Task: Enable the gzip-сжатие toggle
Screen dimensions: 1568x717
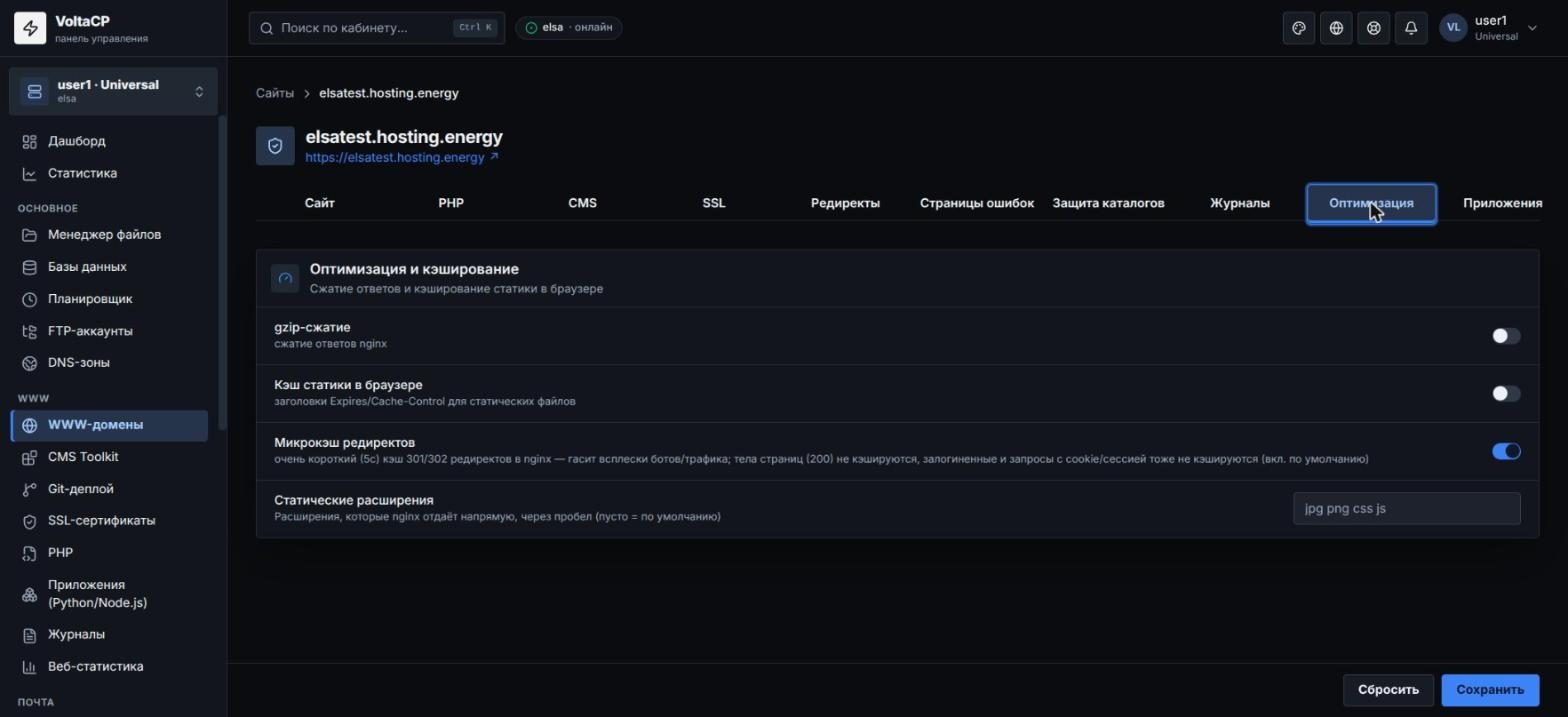Action: 1506,336
